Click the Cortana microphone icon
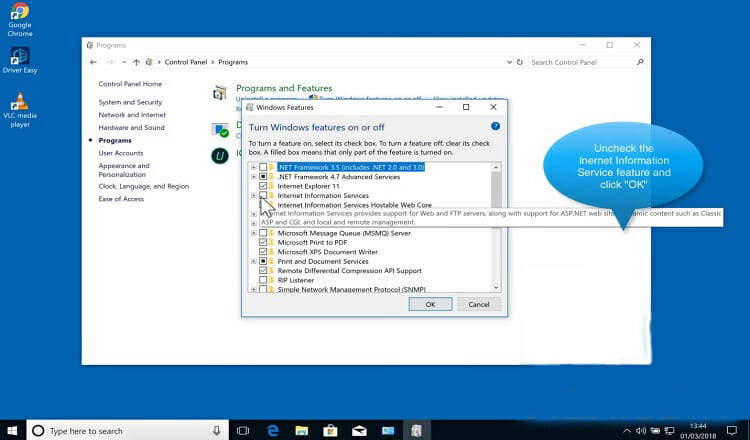 217,430
